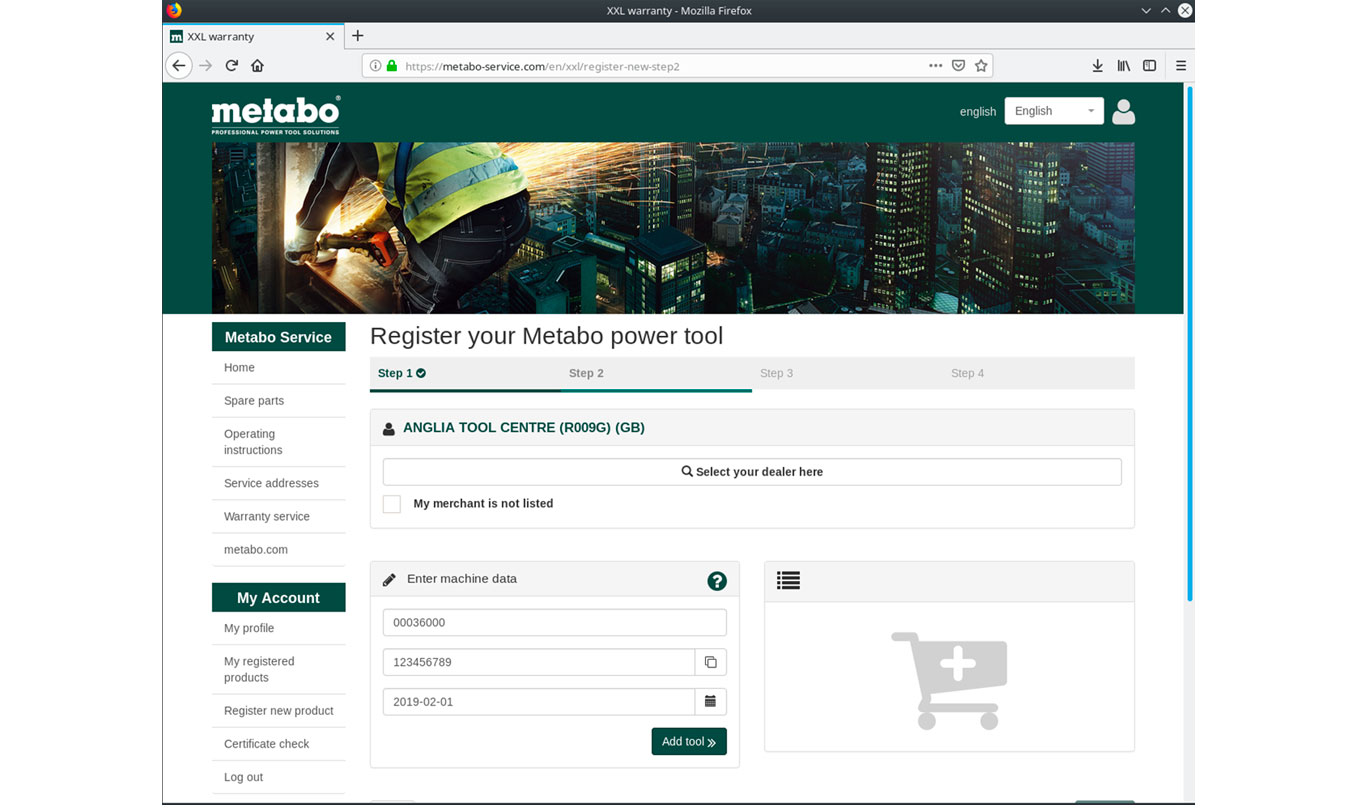This screenshot has height=810, width=1359.
Task: Open the Firefox hamburger menu
Action: pyautogui.click(x=1180, y=66)
